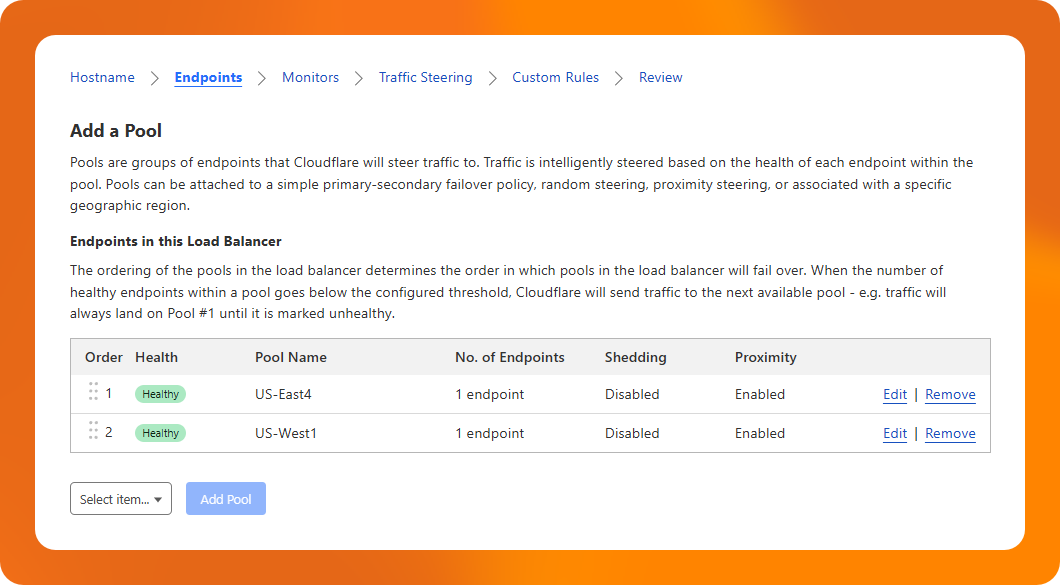Click the Health column header
1060x585 pixels.
point(156,357)
